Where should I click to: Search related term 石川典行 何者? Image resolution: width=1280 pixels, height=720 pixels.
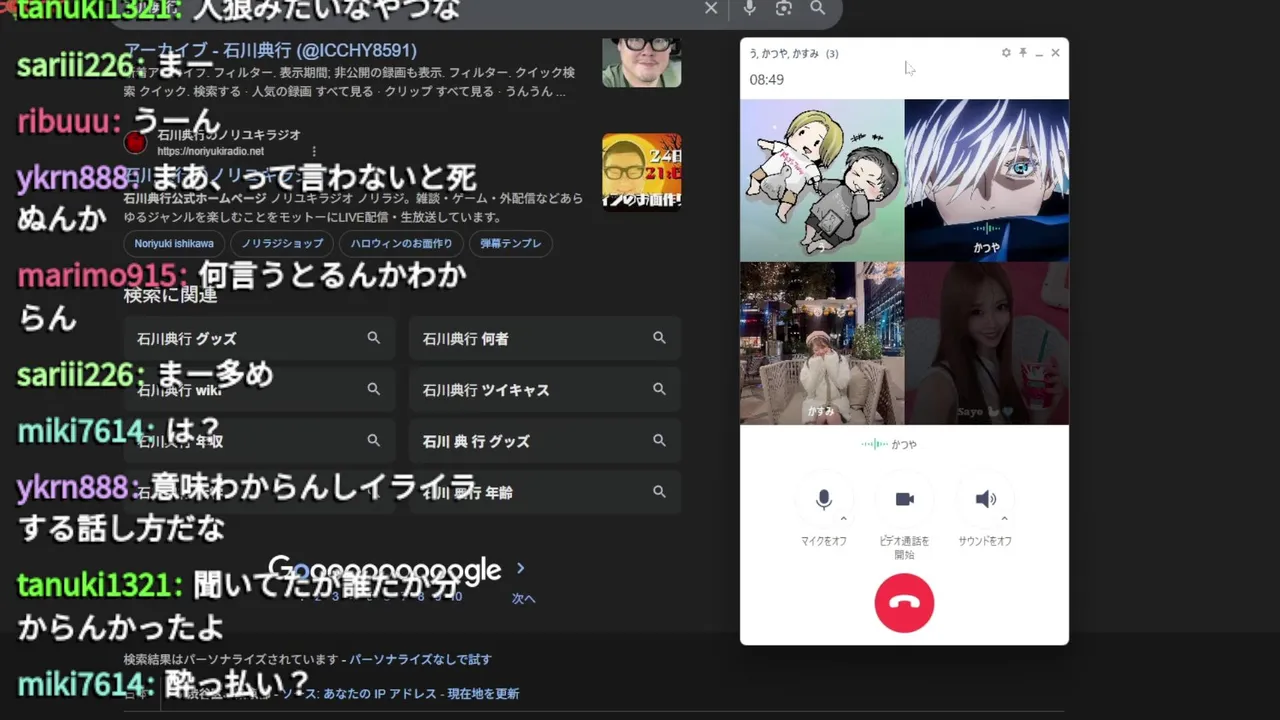545,338
